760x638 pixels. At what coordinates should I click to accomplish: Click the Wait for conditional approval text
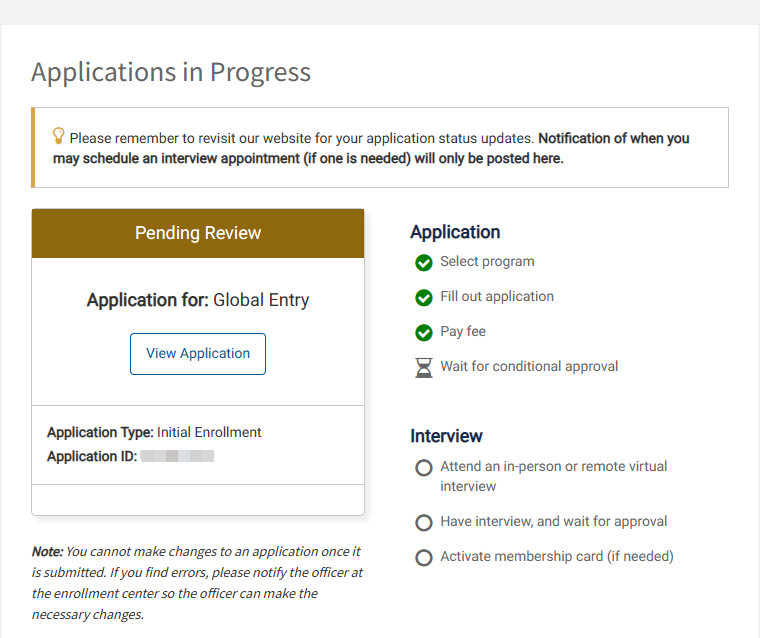(529, 367)
